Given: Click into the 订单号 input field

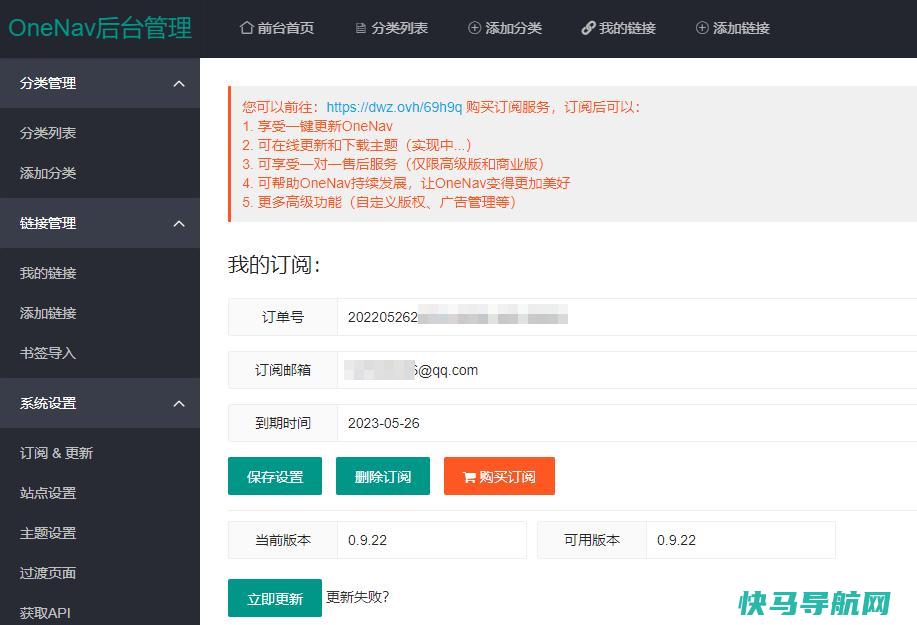Looking at the screenshot, I should (627, 317).
